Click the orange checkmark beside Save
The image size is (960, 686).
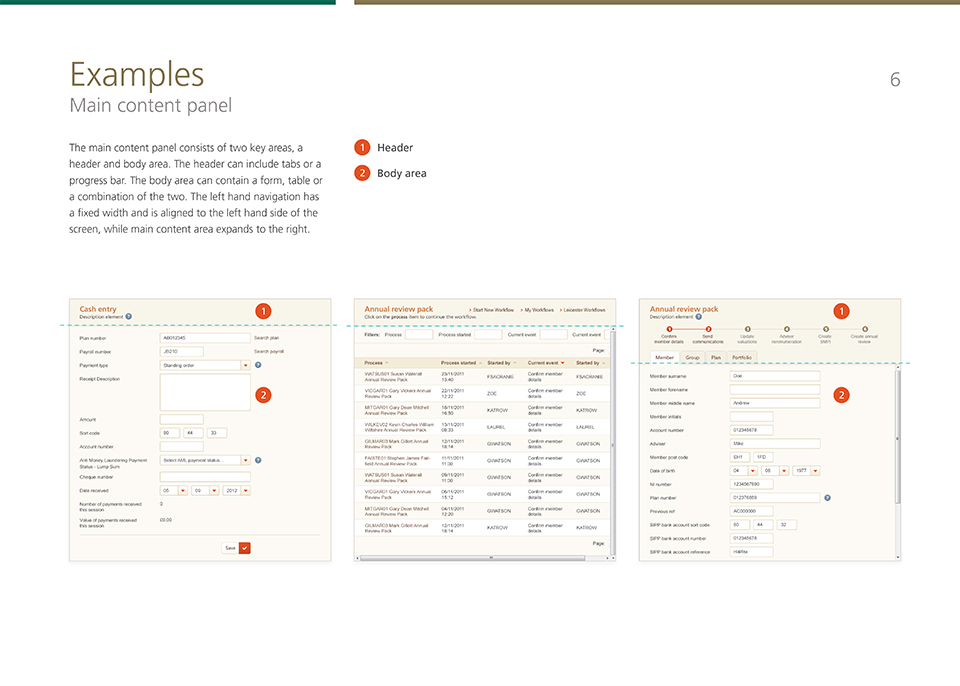244,548
